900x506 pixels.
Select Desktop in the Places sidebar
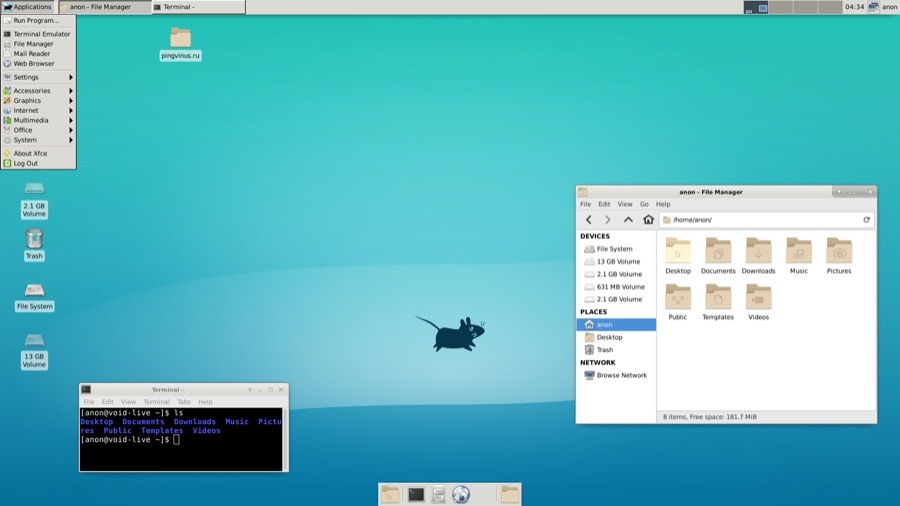[616, 337]
